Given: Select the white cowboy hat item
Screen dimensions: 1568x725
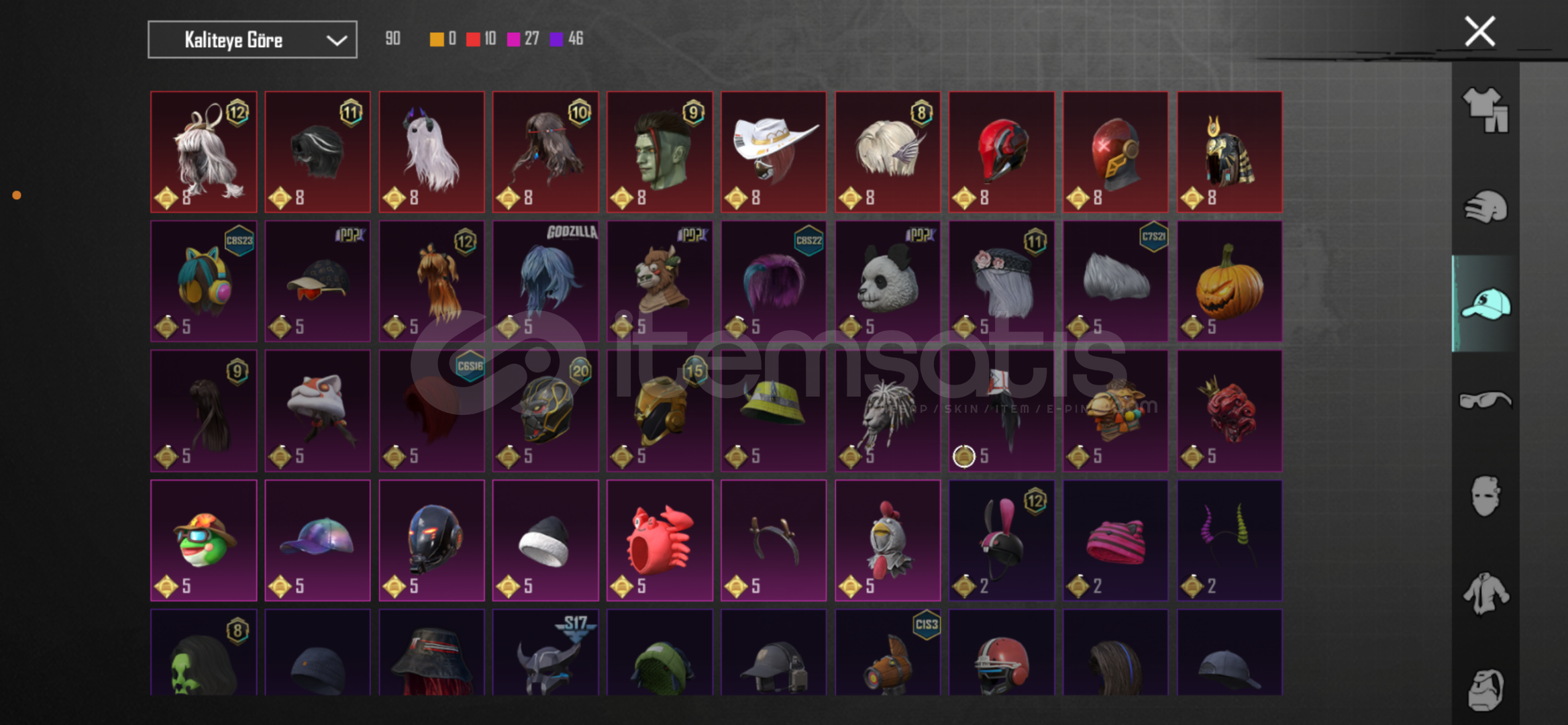Looking at the screenshot, I should point(774,152).
